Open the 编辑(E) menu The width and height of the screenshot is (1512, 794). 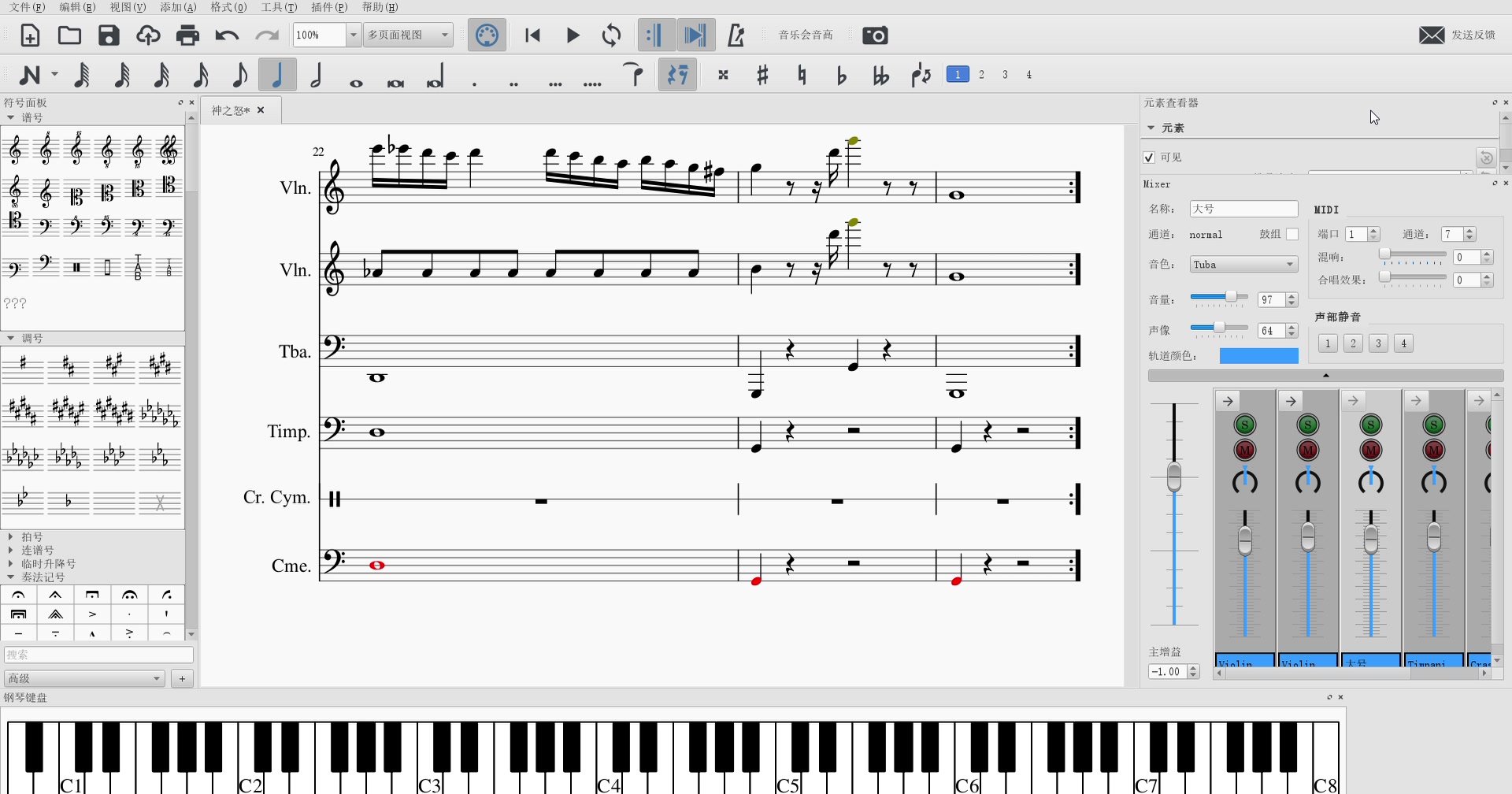(x=77, y=7)
